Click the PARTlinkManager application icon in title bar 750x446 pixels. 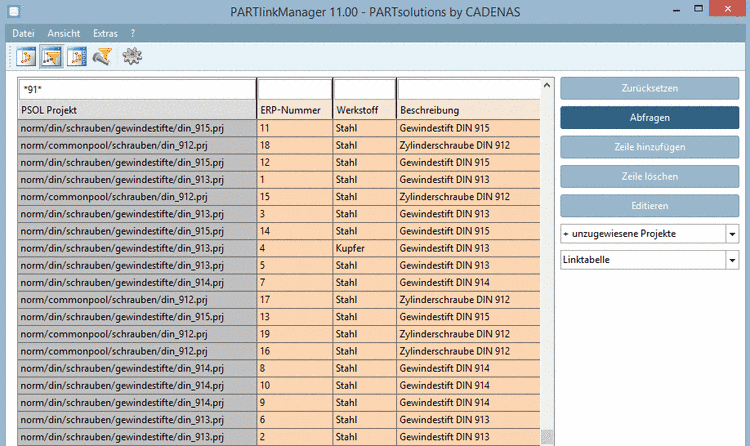tap(14, 11)
